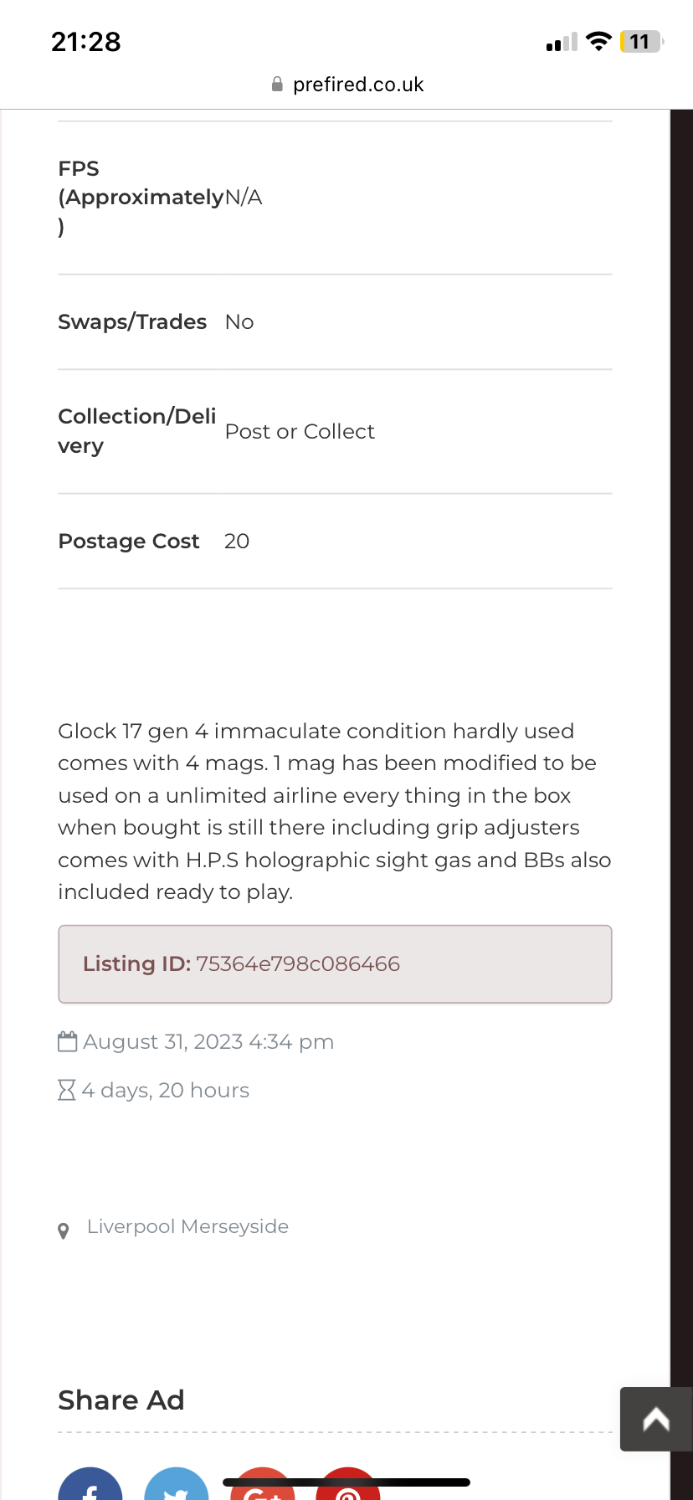Viewport: 693px width, 1500px height.
Task: Tap the scroll-to-top arrow button
Action: (656, 1419)
